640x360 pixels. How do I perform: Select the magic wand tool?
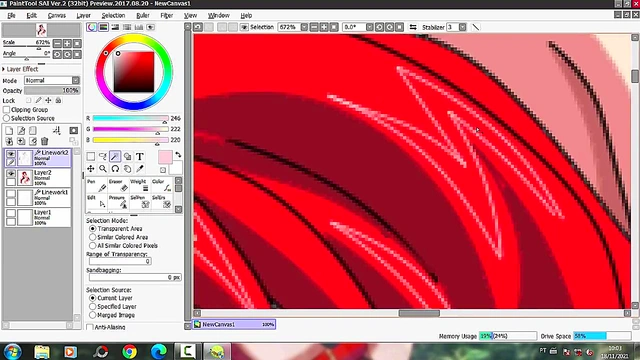coord(115,156)
